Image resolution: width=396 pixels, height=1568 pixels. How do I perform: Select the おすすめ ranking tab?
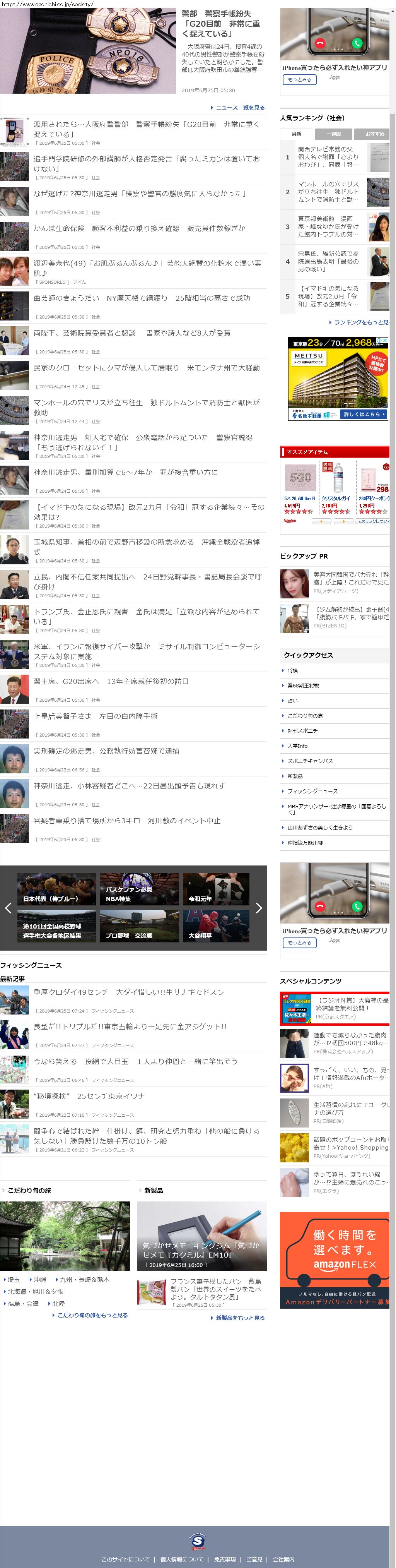coord(374,134)
